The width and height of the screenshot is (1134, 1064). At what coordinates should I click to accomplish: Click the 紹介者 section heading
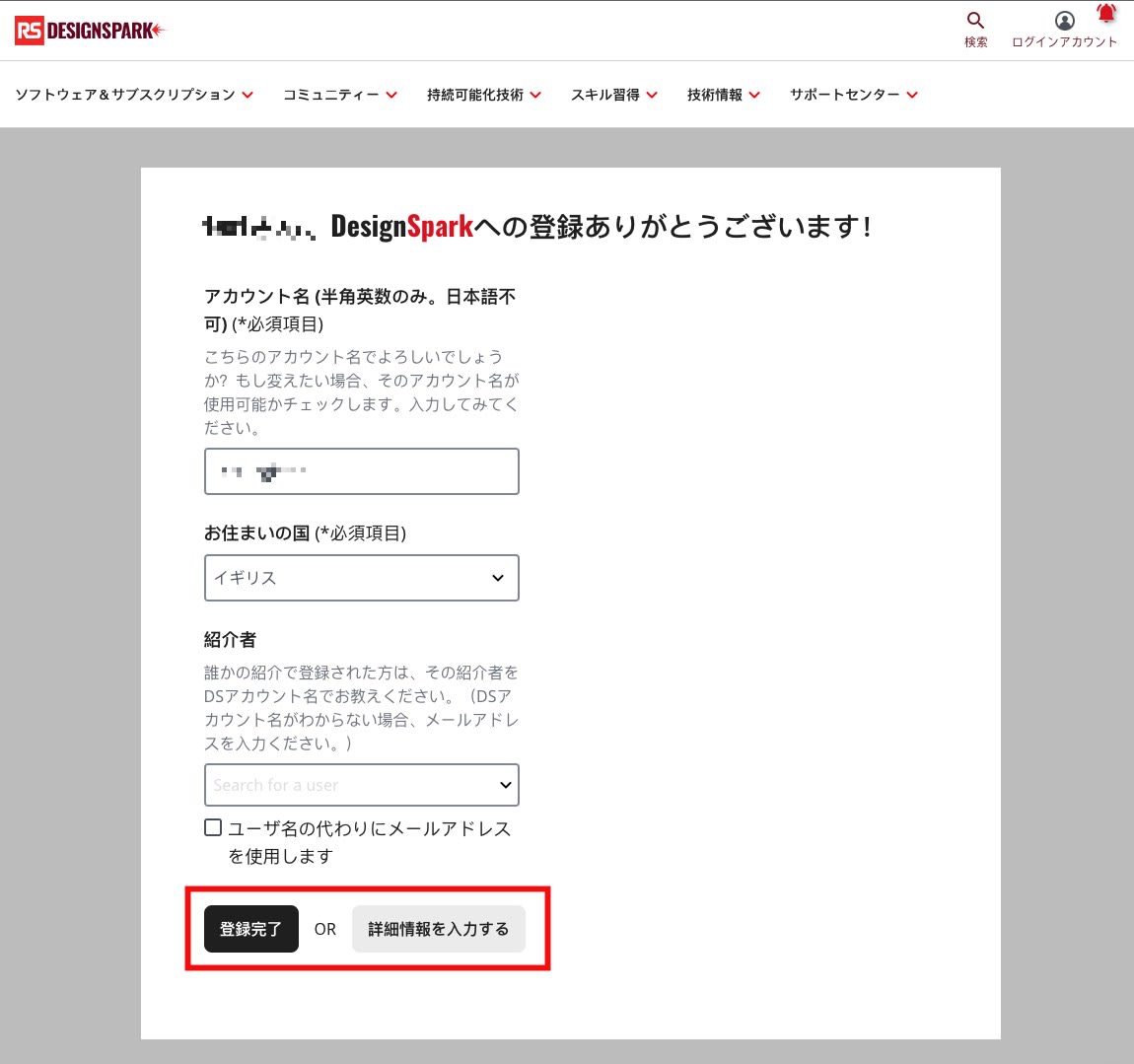pyautogui.click(x=230, y=639)
